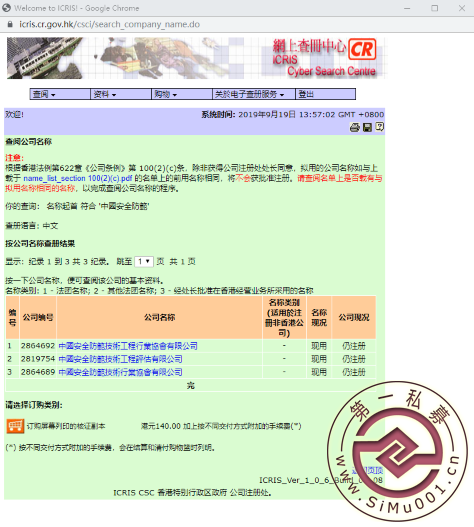Screen dimensions: 474x527
Task: Click the 订购屏幕列印的核证副本 order option
Action: pos(66,426)
